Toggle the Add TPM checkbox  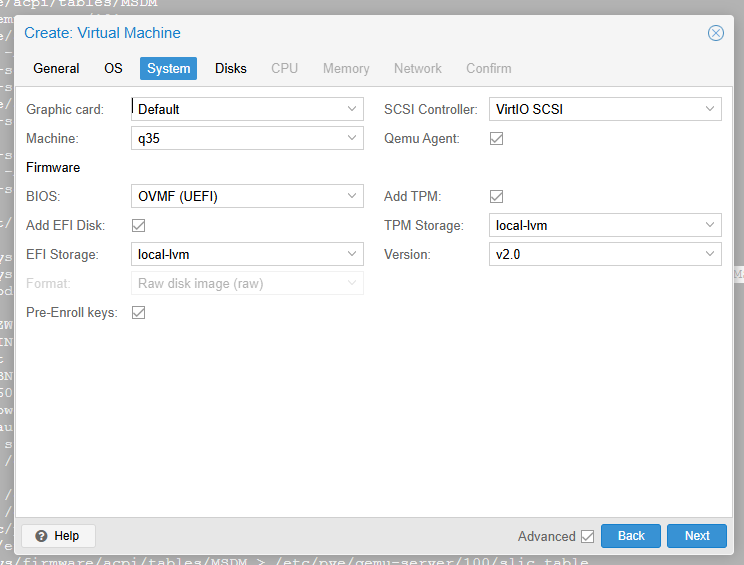pos(496,197)
